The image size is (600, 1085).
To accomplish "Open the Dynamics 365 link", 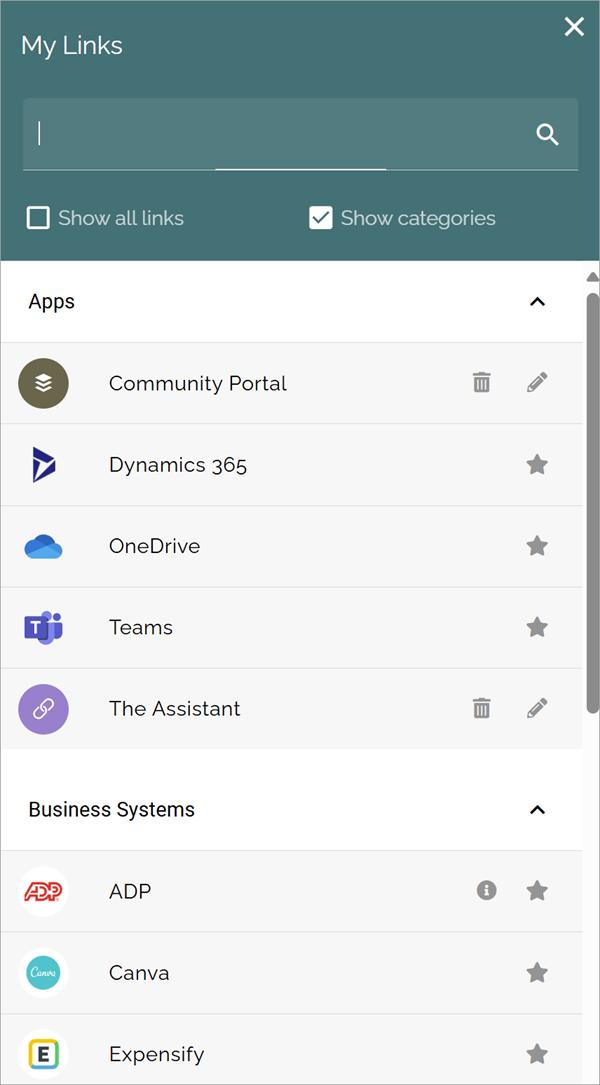I will (x=178, y=465).
